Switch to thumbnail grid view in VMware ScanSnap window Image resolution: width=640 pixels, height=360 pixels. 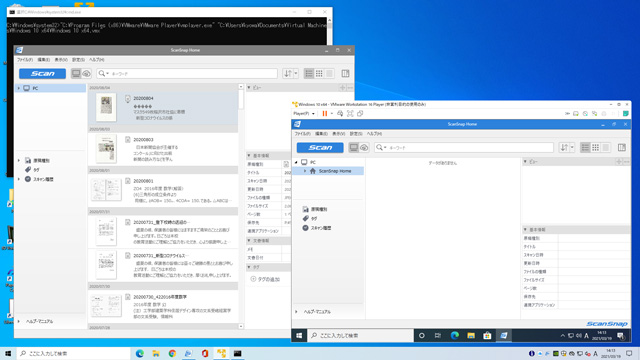(596, 147)
